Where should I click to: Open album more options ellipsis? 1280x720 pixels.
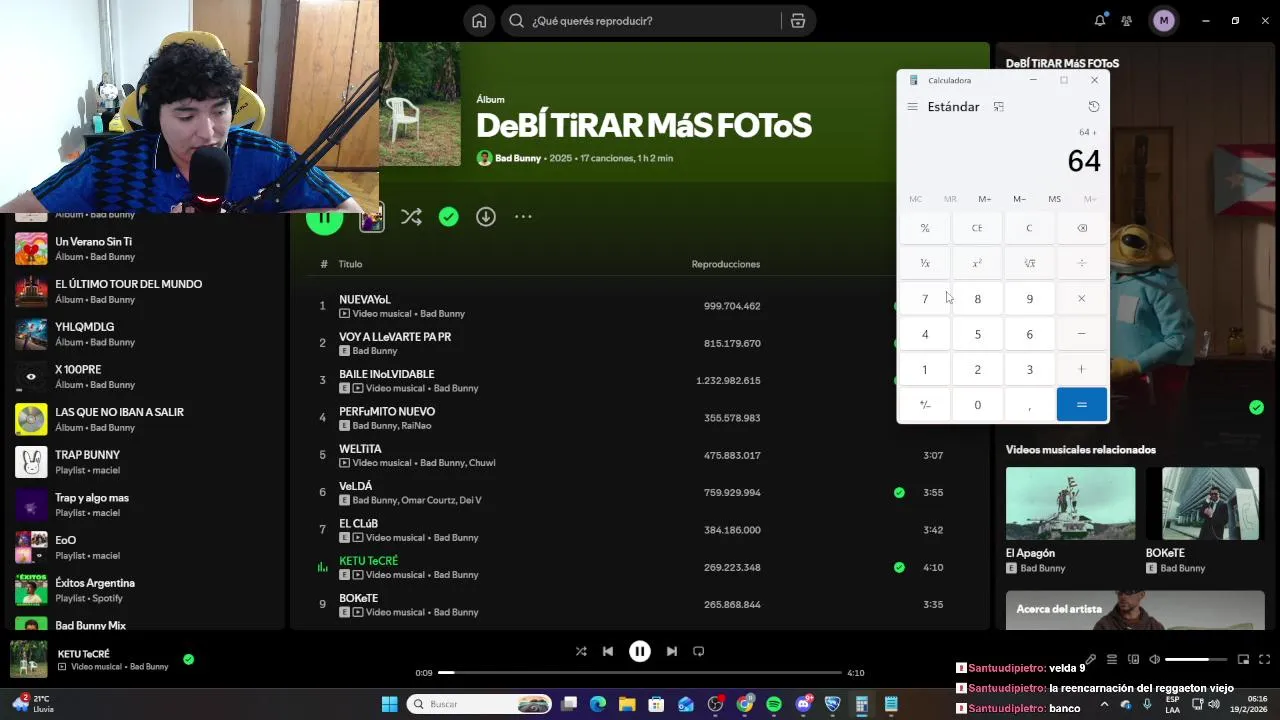523,217
